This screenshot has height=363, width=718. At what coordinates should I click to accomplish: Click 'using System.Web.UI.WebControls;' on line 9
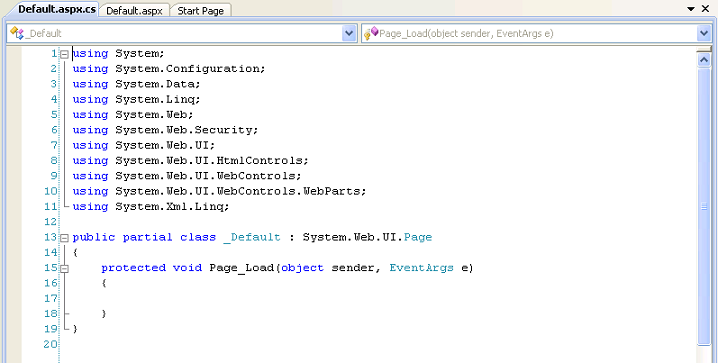pyautogui.click(x=187, y=176)
